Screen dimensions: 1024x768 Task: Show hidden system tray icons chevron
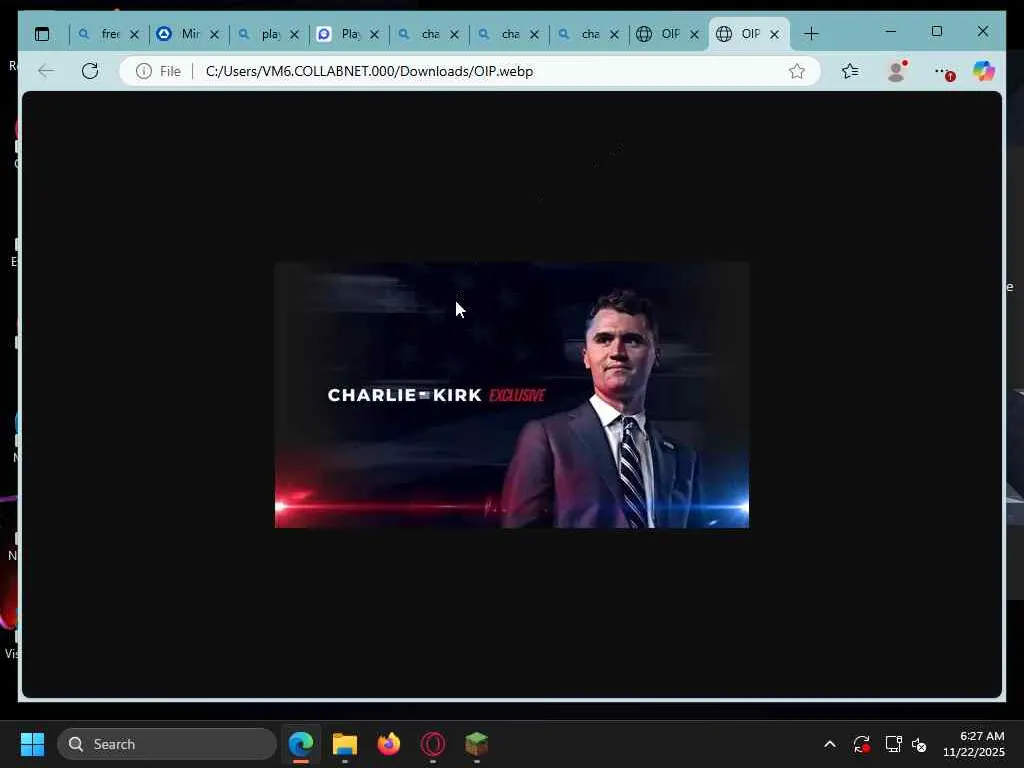coord(829,744)
